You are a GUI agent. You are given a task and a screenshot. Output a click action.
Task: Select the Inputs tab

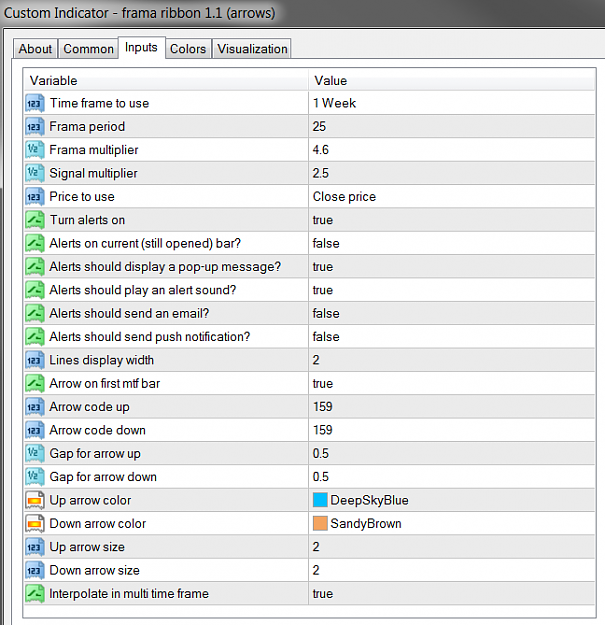click(141, 47)
